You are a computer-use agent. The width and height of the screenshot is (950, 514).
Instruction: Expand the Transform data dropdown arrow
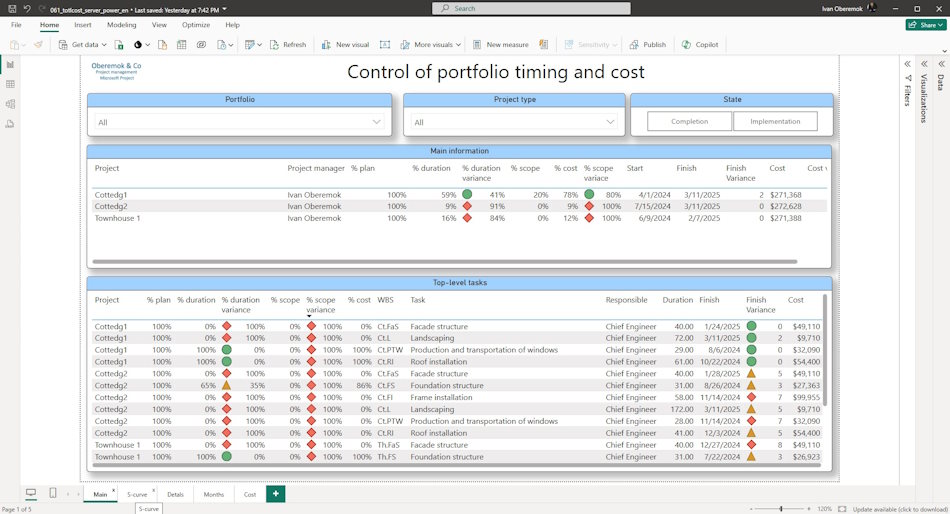click(x=259, y=45)
